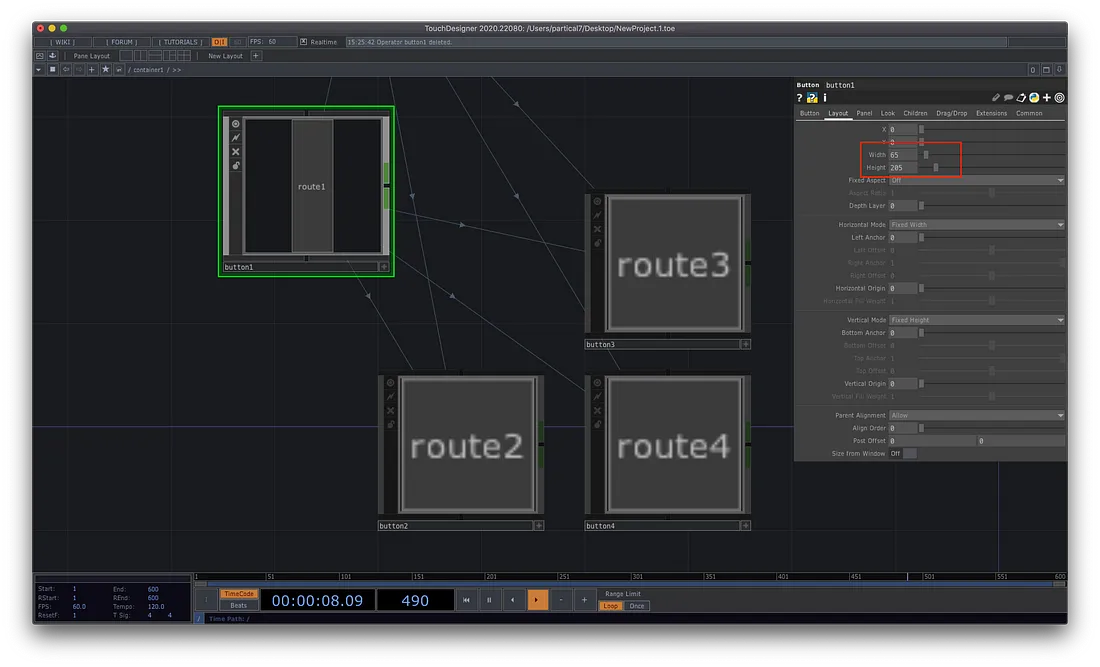1100x667 pixels.
Task: Click the pencil edit icon in parameters
Action: [996, 98]
